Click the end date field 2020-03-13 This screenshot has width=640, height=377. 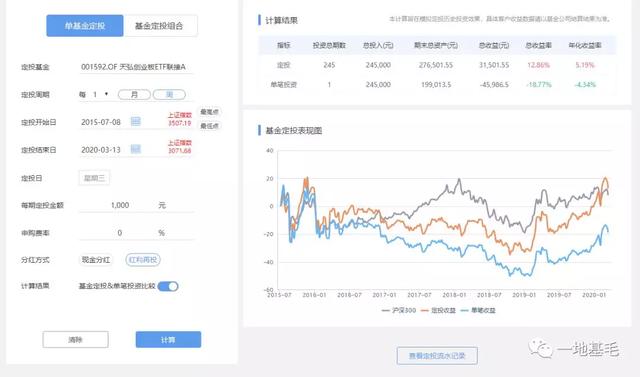(101, 150)
